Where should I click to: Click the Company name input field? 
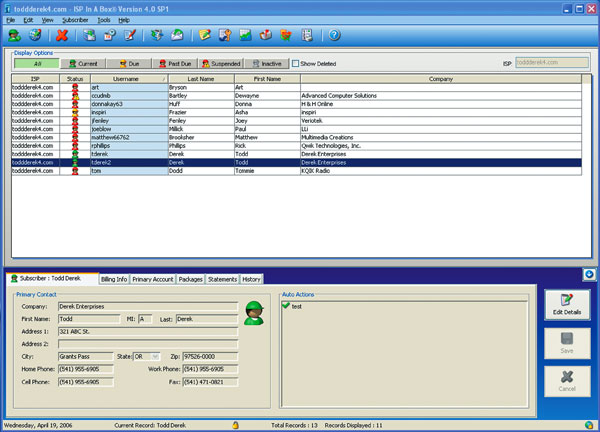(x=147, y=306)
